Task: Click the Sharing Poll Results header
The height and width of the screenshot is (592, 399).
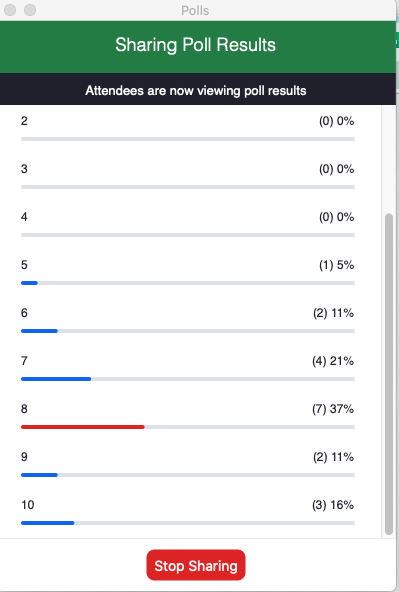Action: click(196, 45)
